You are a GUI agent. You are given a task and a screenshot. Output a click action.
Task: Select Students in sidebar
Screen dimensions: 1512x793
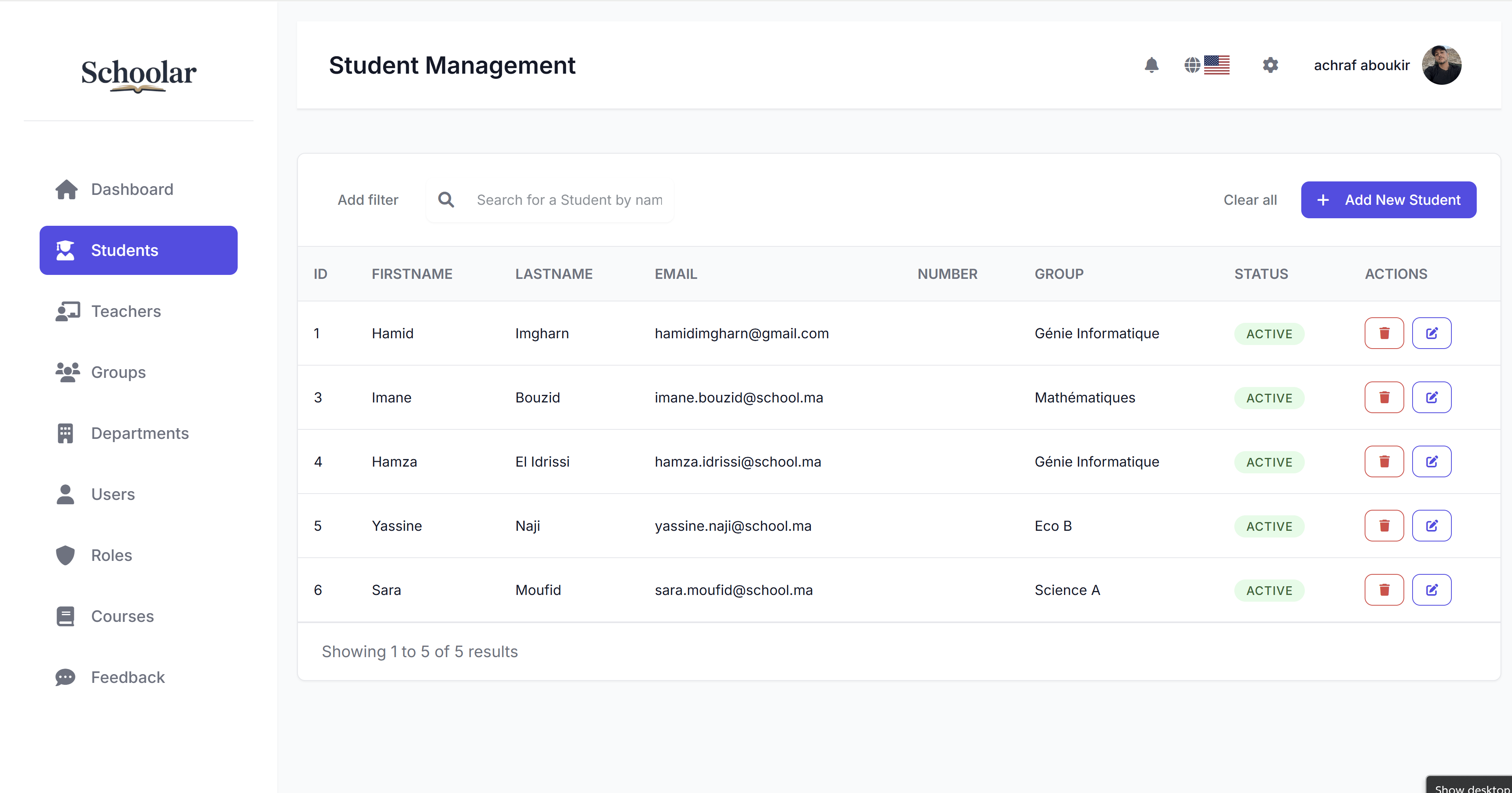139,250
